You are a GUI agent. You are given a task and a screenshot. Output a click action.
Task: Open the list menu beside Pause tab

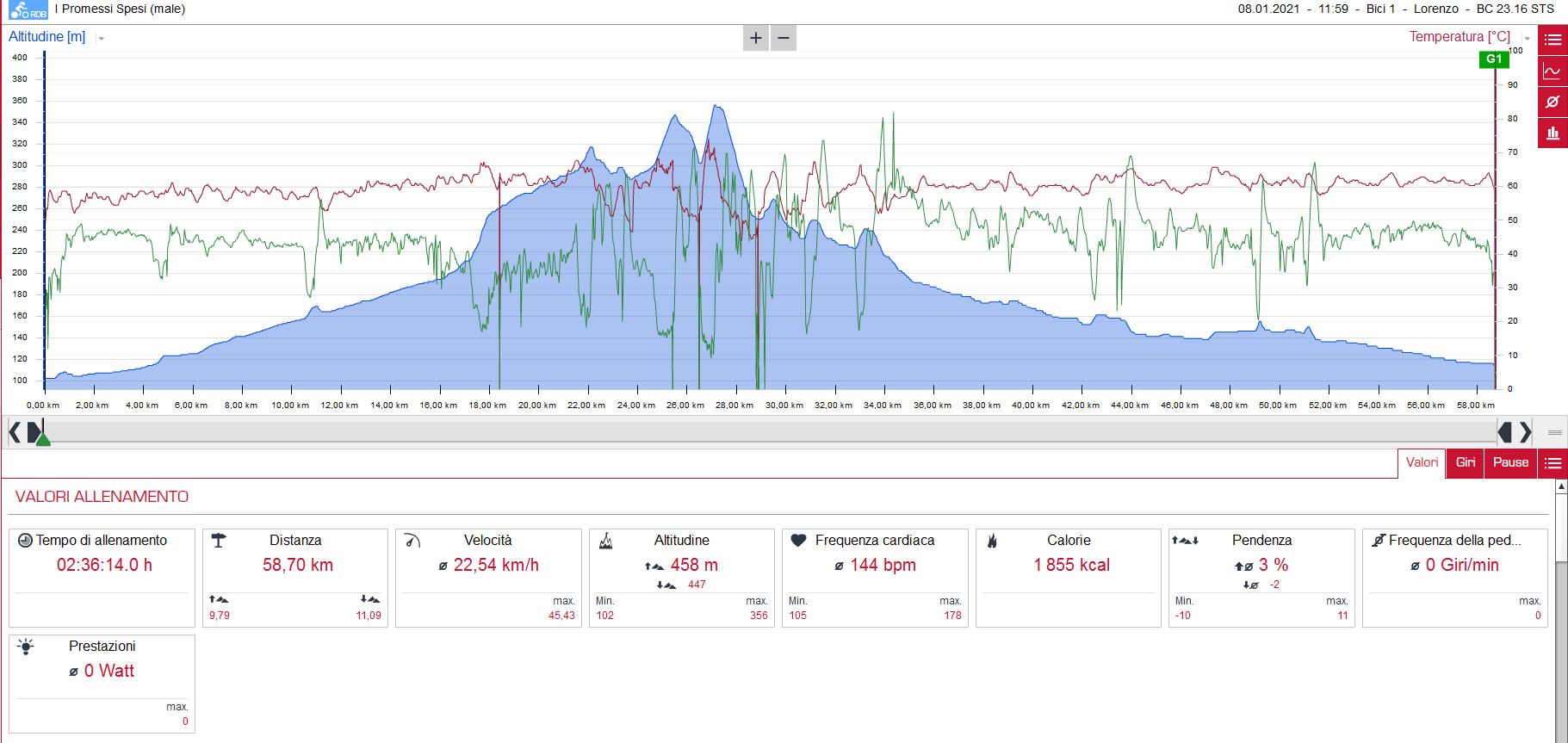(x=1553, y=463)
